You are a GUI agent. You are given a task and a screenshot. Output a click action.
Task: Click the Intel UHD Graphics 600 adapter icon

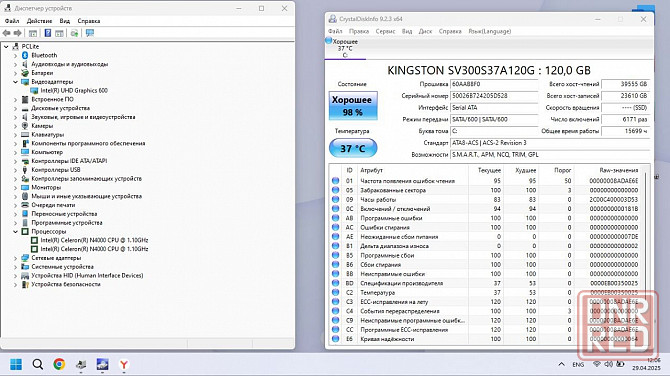point(34,91)
